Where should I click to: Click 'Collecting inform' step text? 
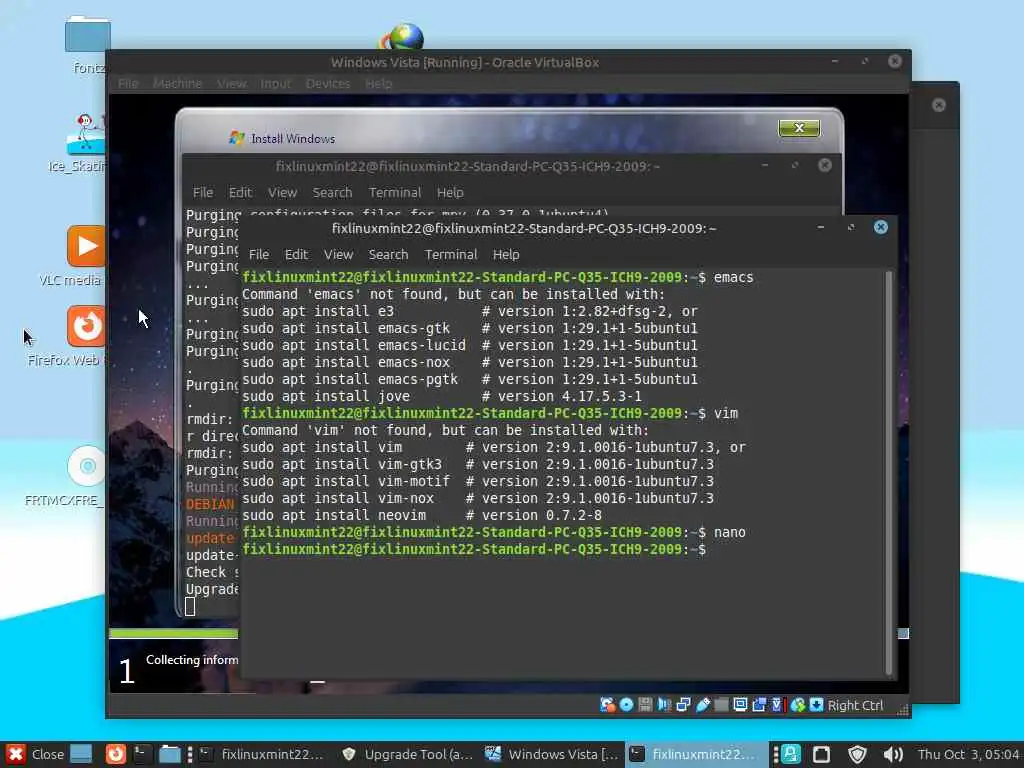coord(192,660)
